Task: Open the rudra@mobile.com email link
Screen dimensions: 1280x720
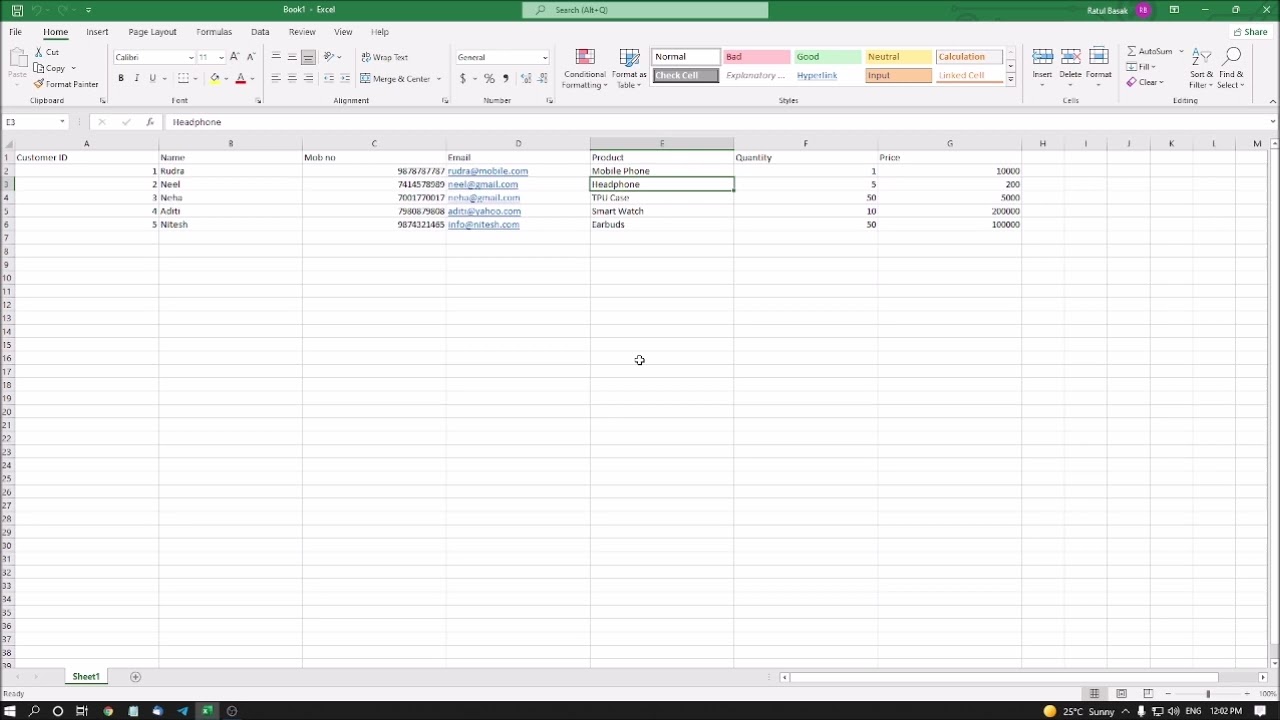Action: [x=488, y=171]
